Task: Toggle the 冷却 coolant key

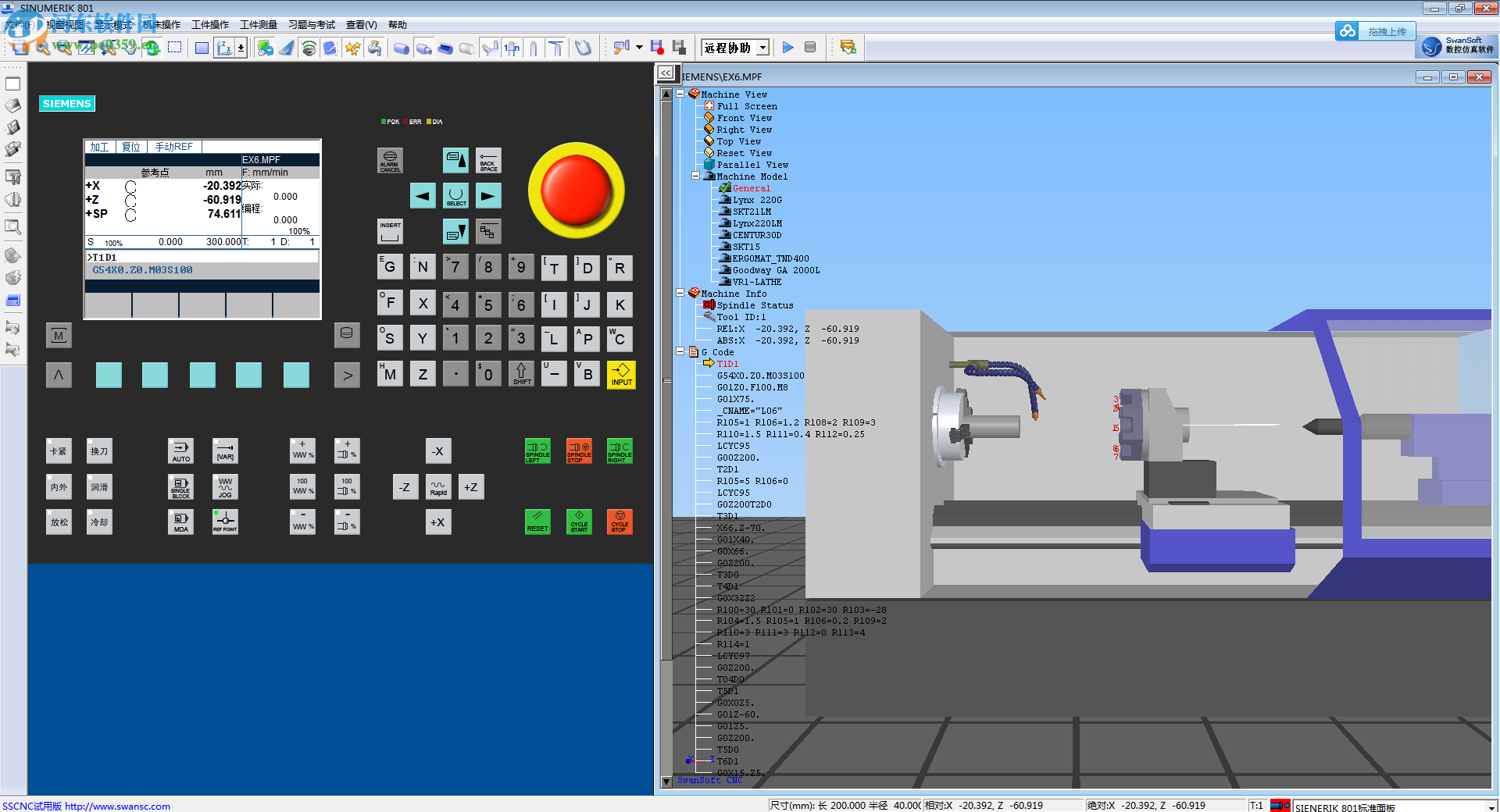Action: coord(99,522)
